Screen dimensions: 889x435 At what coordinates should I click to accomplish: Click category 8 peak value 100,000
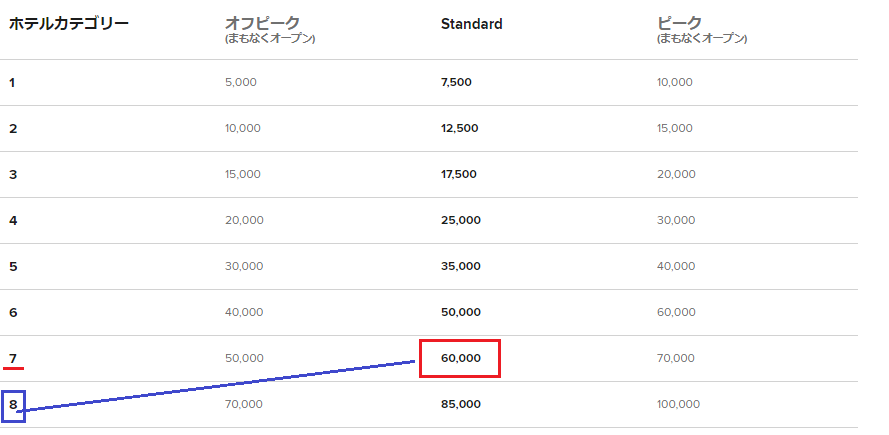[x=679, y=404]
